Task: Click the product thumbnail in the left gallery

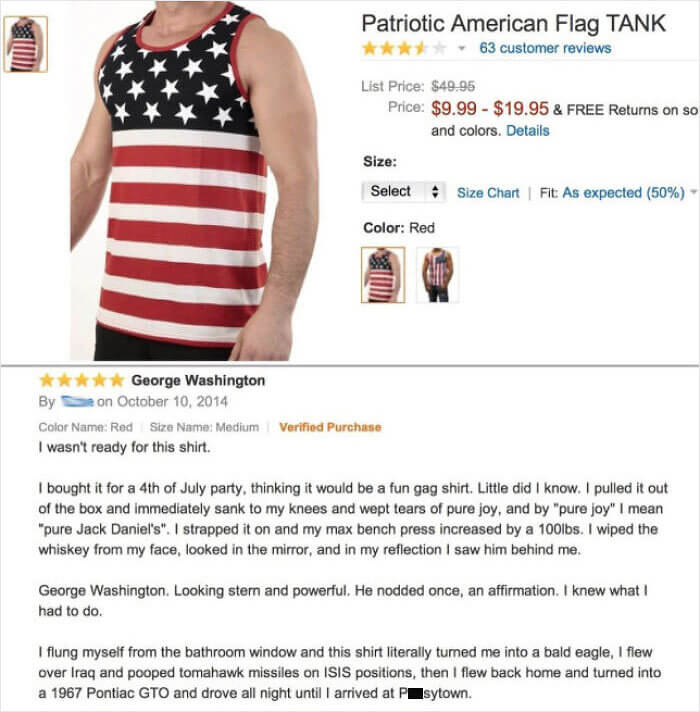Action: (x=25, y=44)
